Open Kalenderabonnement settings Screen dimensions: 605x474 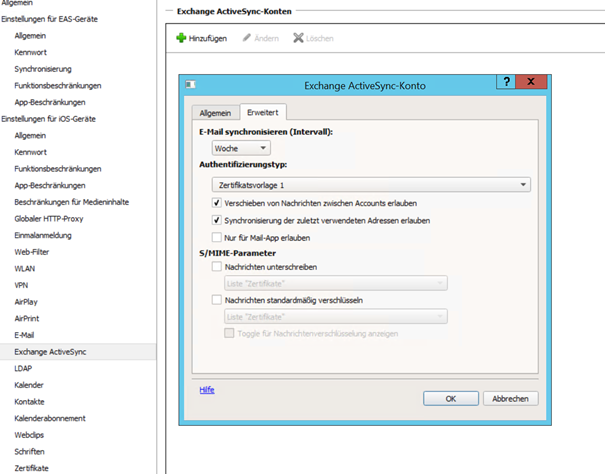[50, 418]
